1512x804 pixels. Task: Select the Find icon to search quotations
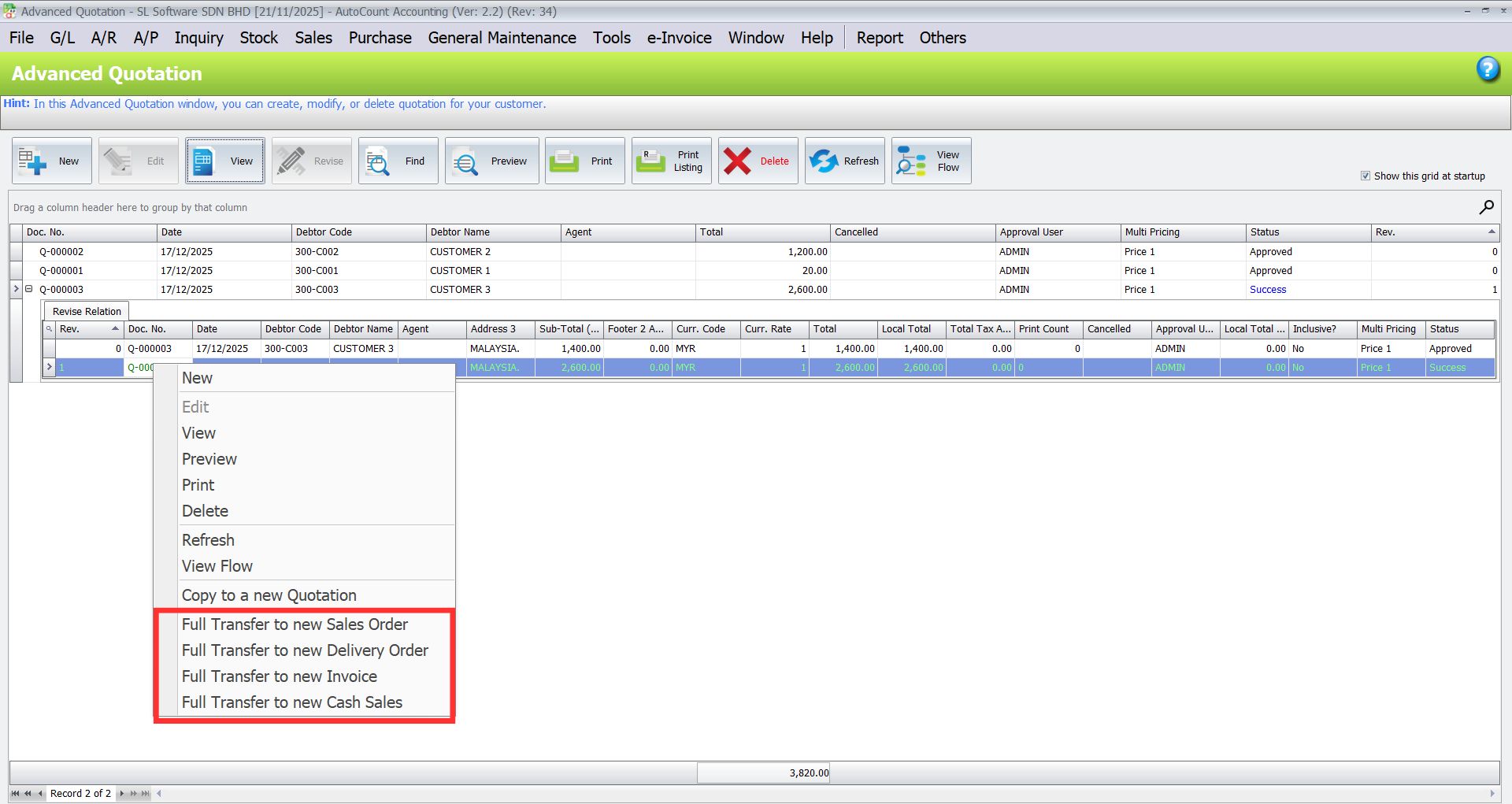(x=398, y=161)
